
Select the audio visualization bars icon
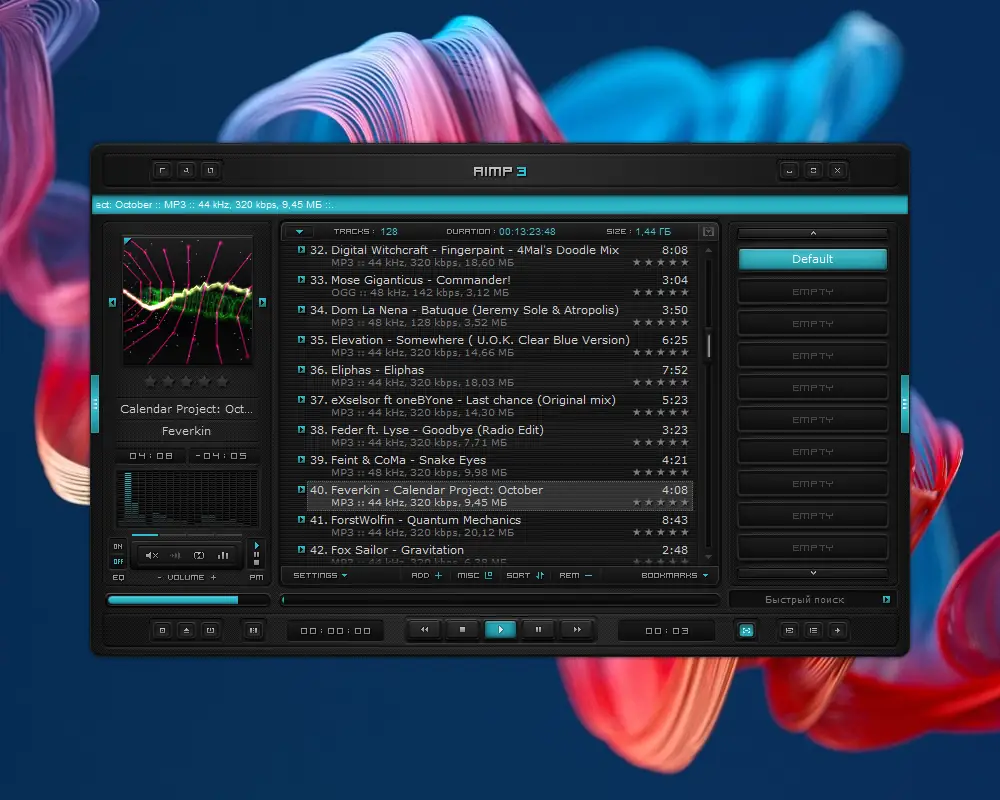click(221, 554)
